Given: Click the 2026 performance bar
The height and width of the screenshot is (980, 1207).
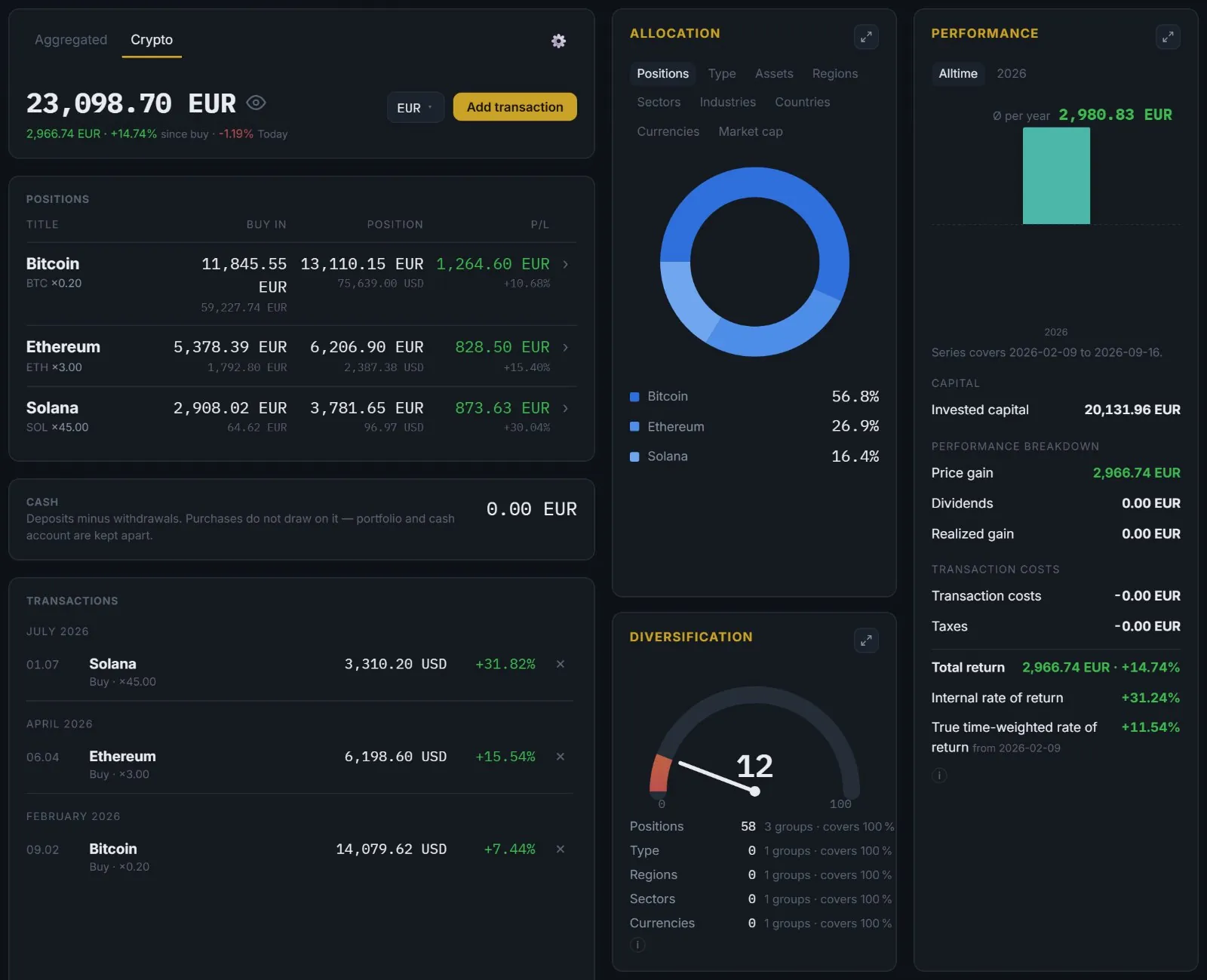Looking at the screenshot, I should click(x=1056, y=176).
